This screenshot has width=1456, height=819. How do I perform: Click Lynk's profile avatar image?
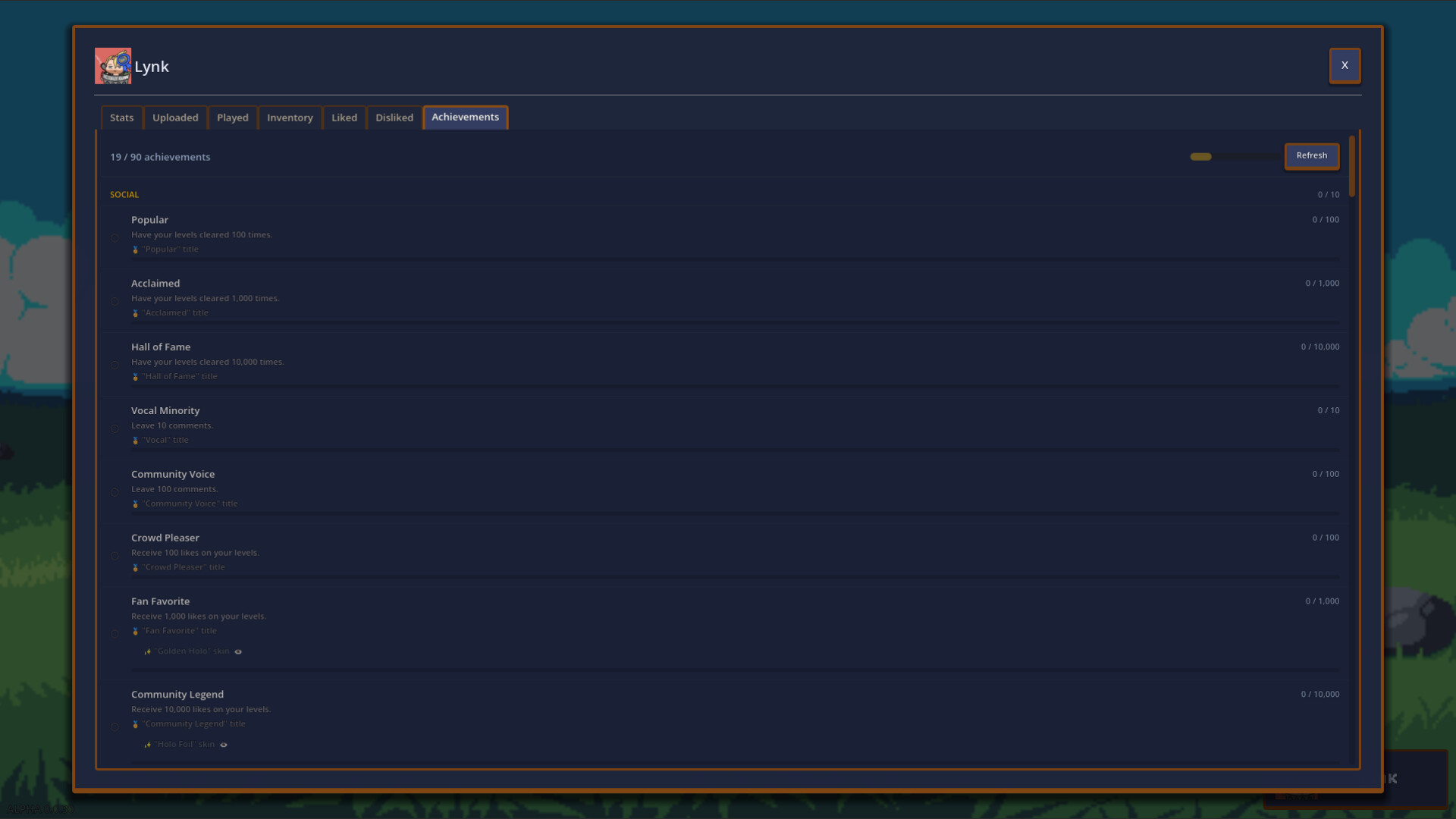112,66
